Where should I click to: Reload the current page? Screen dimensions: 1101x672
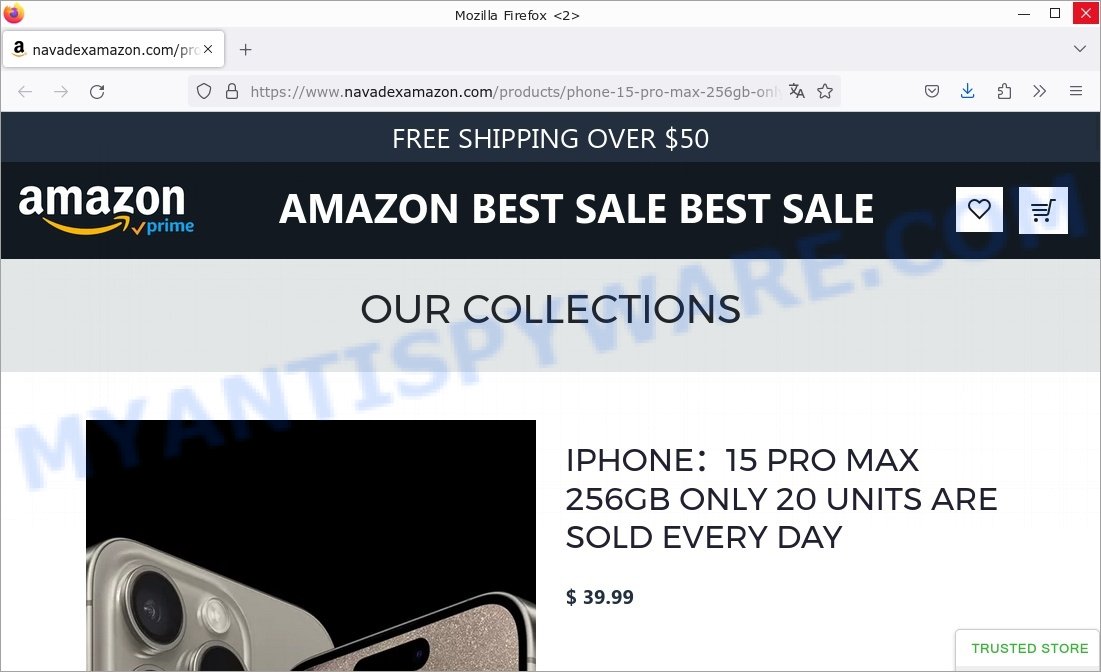(x=97, y=91)
